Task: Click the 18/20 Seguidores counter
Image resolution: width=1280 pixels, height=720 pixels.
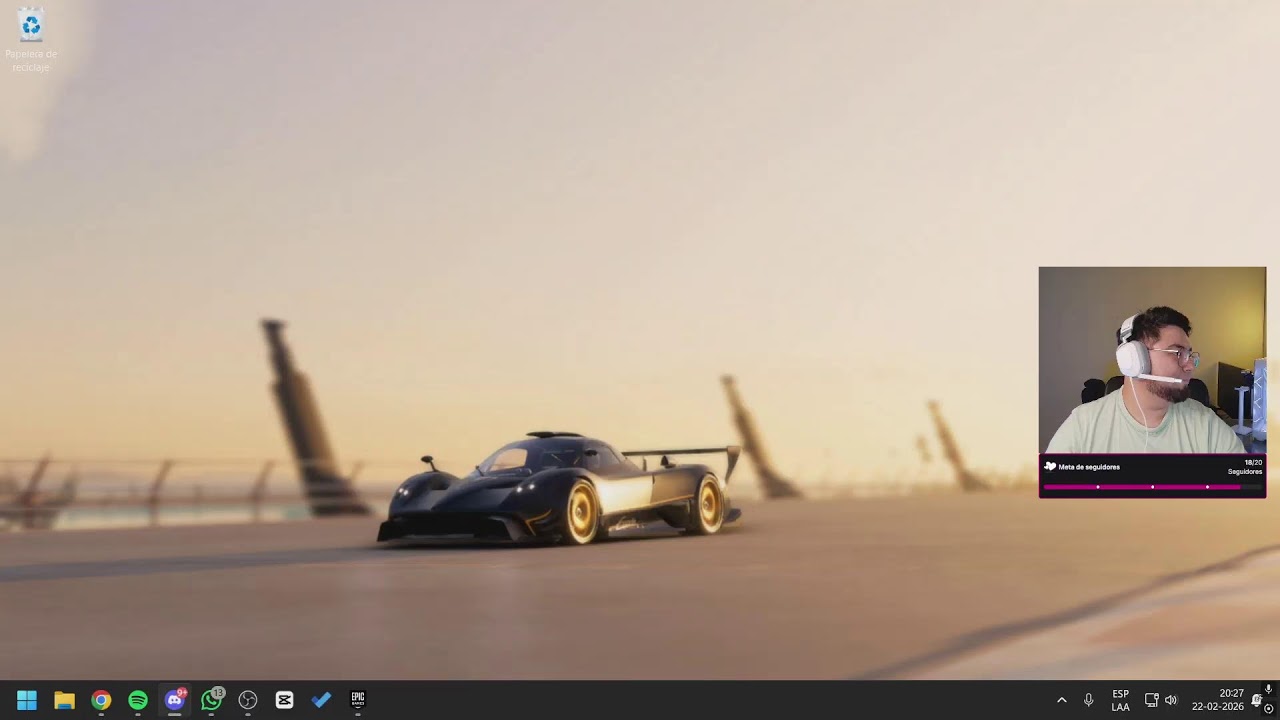Action: [1245, 467]
